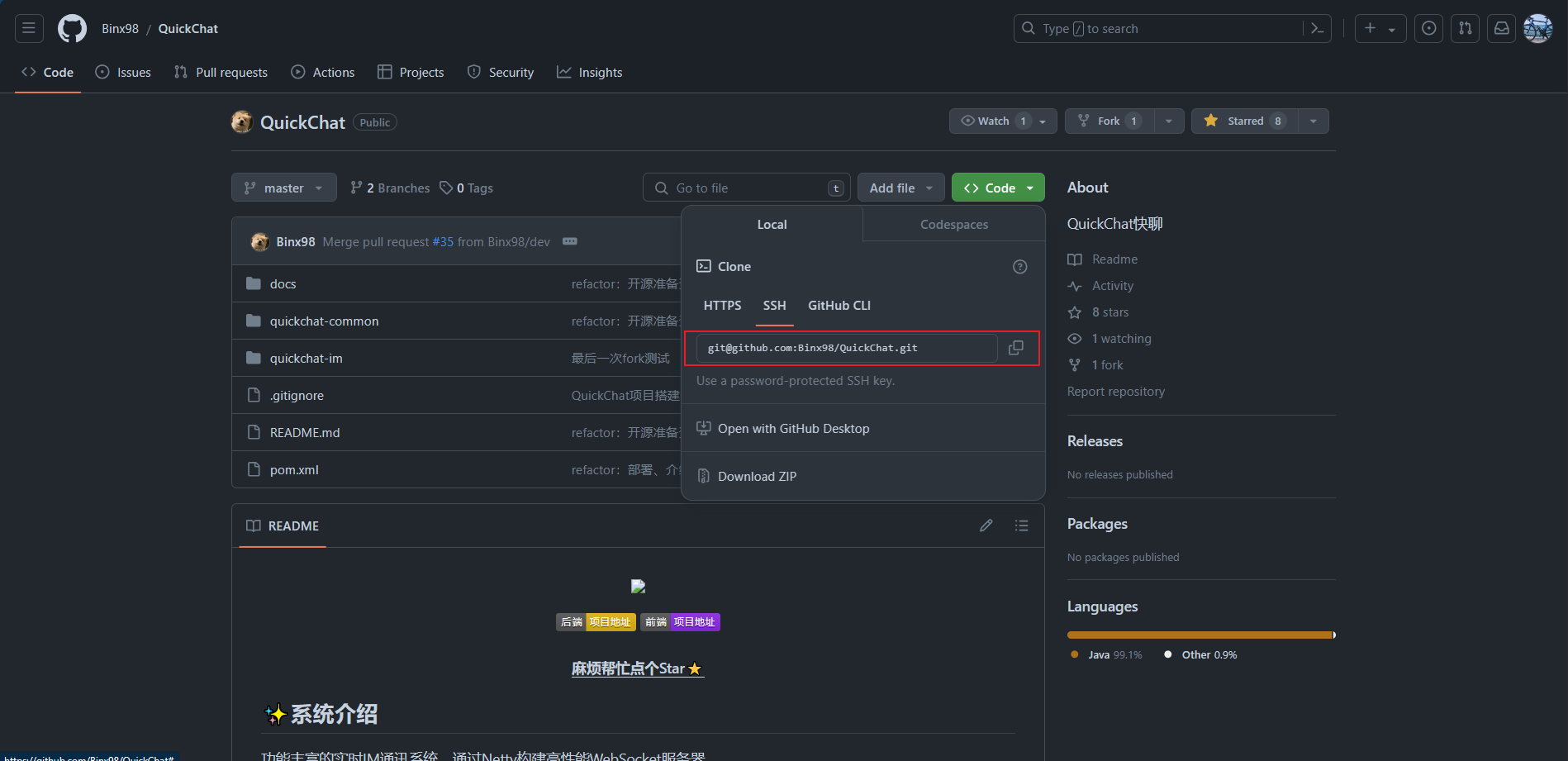1568x761 pixels.
Task: Open the Insights tab
Action: point(590,72)
